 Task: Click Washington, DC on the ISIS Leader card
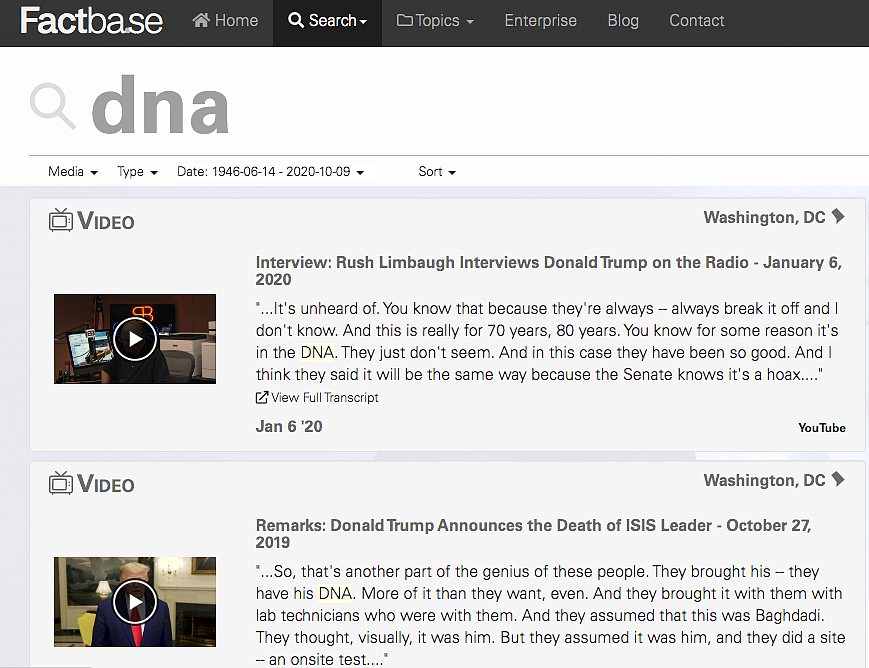point(764,480)
